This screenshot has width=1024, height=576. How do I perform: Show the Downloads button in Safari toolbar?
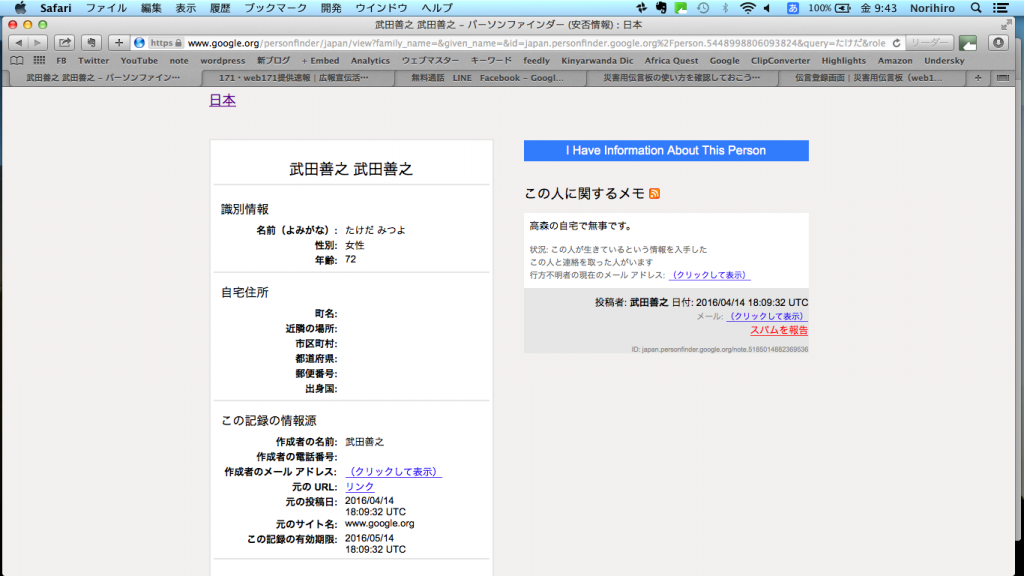click(x=998, y=43)
